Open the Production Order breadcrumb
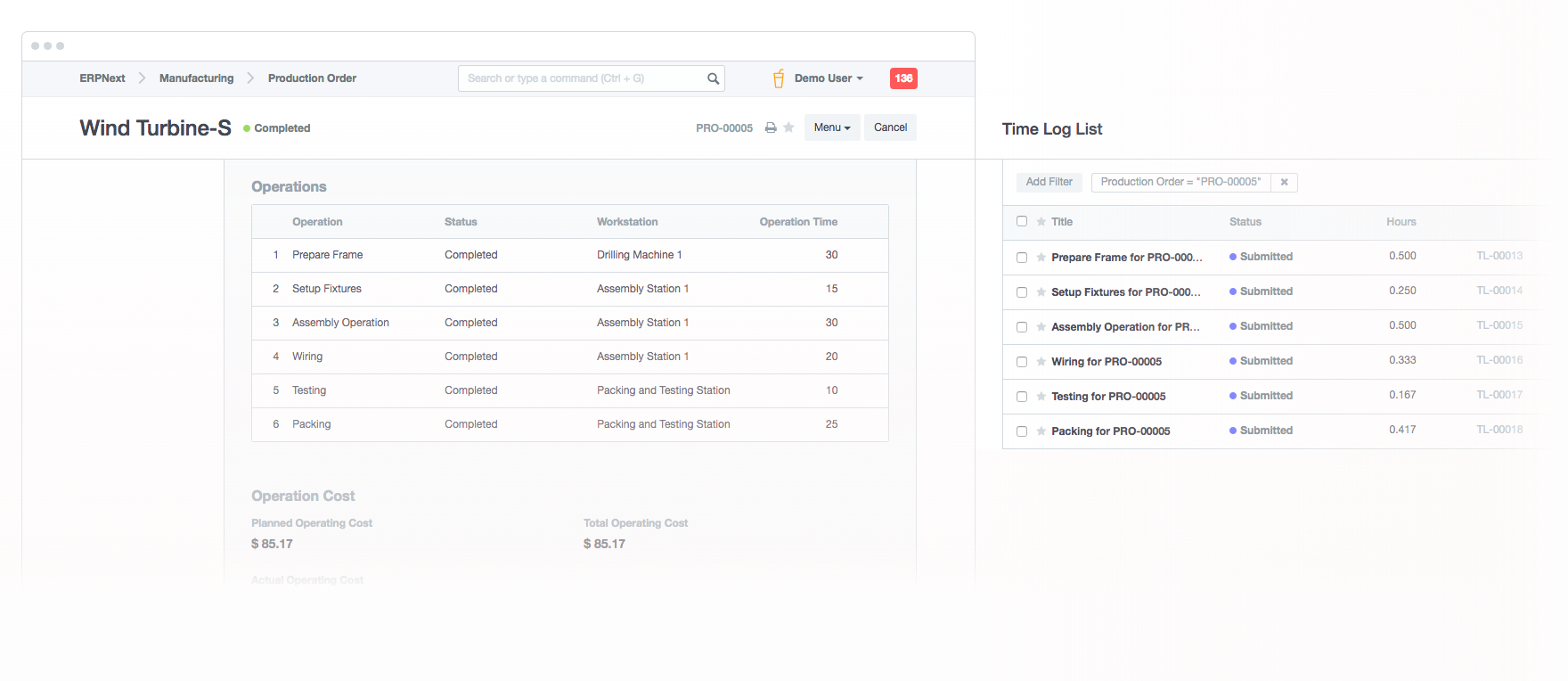 [312, 78]
